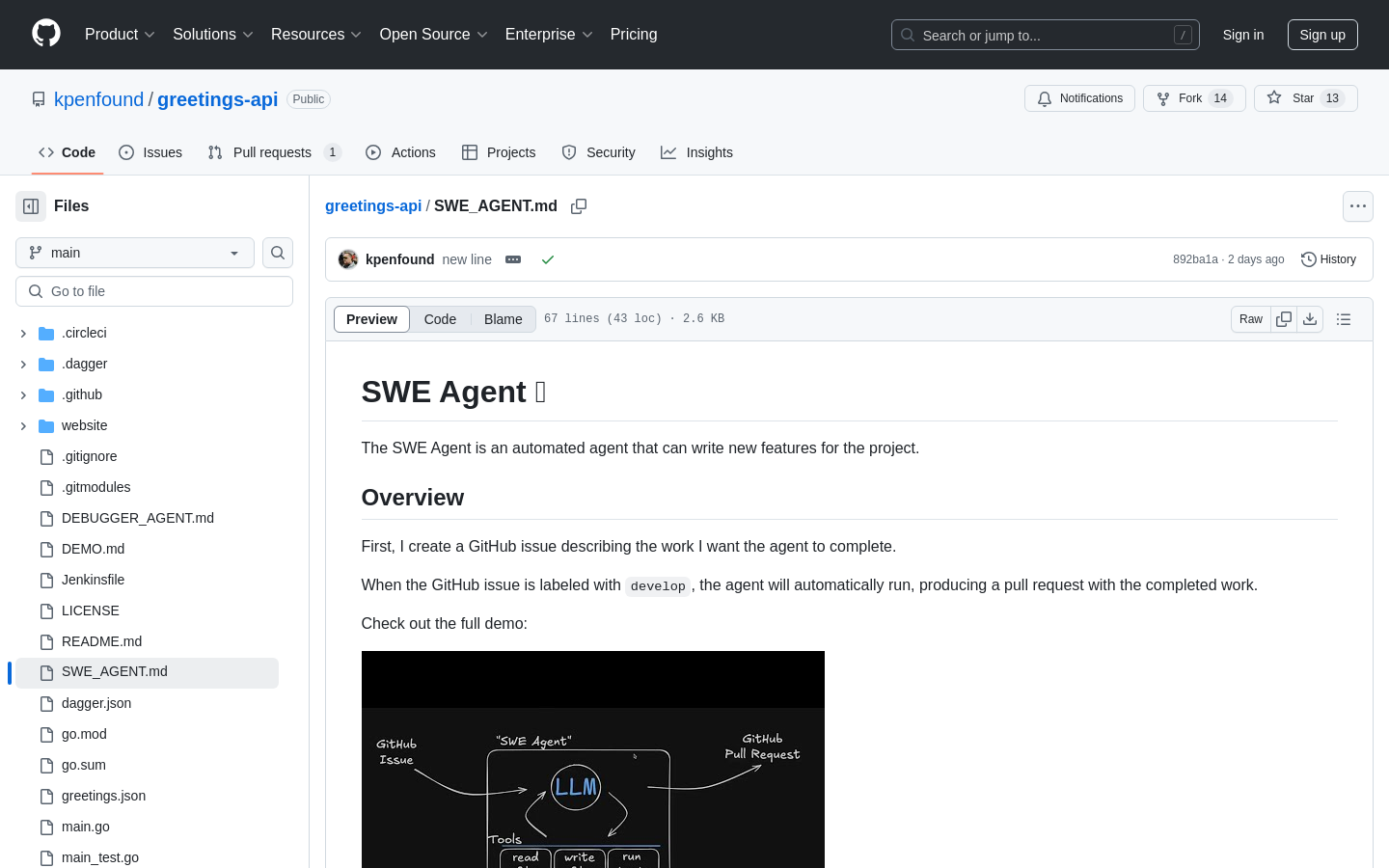
Task: Click the greetings-api breadcrumb link
Action: click(373, 205)
